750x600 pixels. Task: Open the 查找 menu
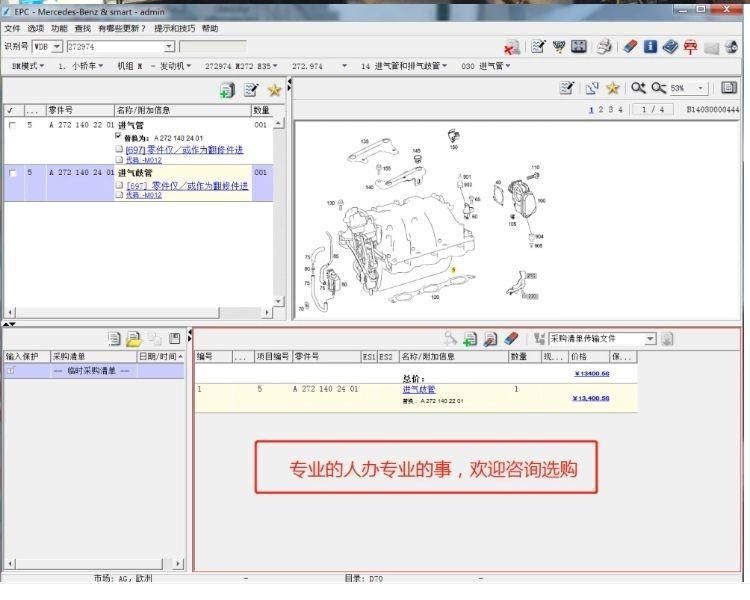pos(82,28)
